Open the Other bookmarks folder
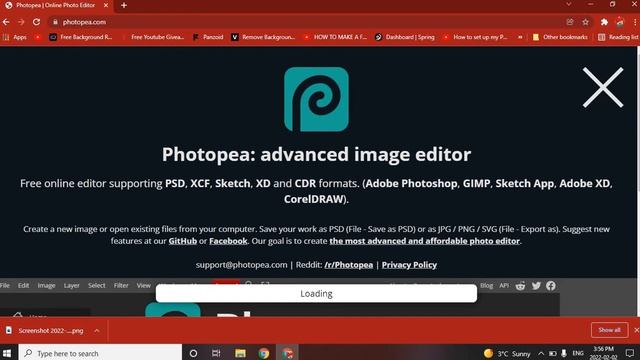 [560, 37]
